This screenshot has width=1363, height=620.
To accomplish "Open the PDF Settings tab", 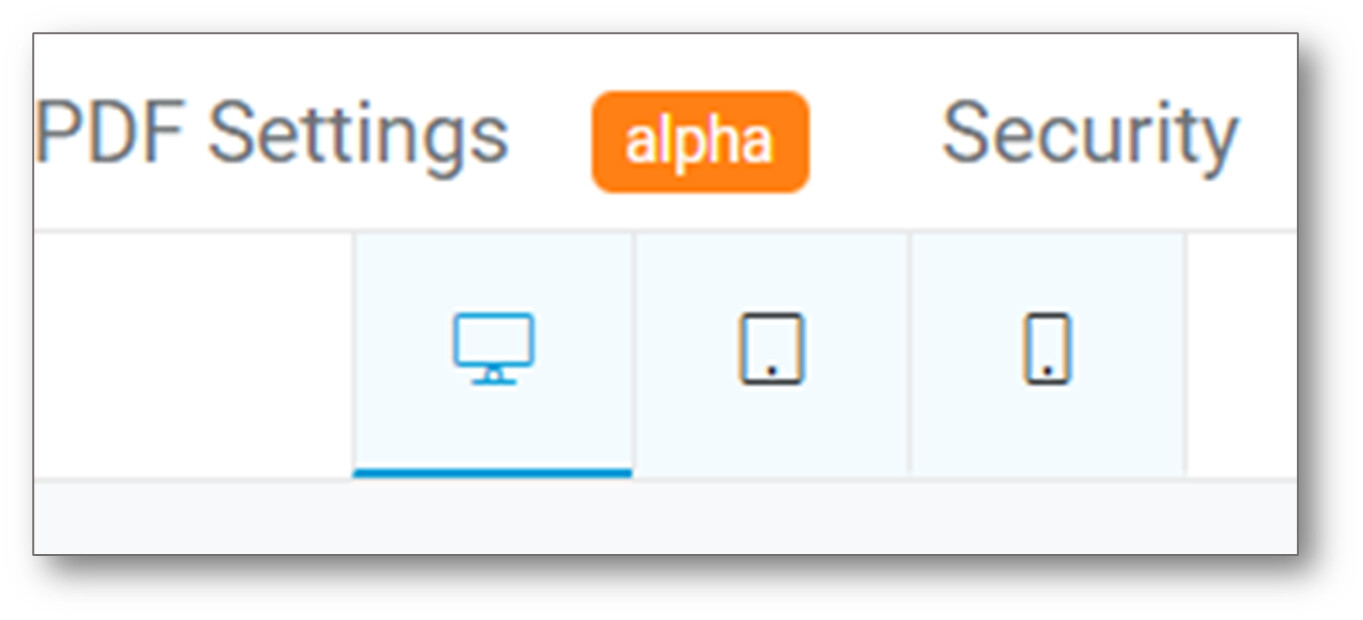I will [272, 134].
